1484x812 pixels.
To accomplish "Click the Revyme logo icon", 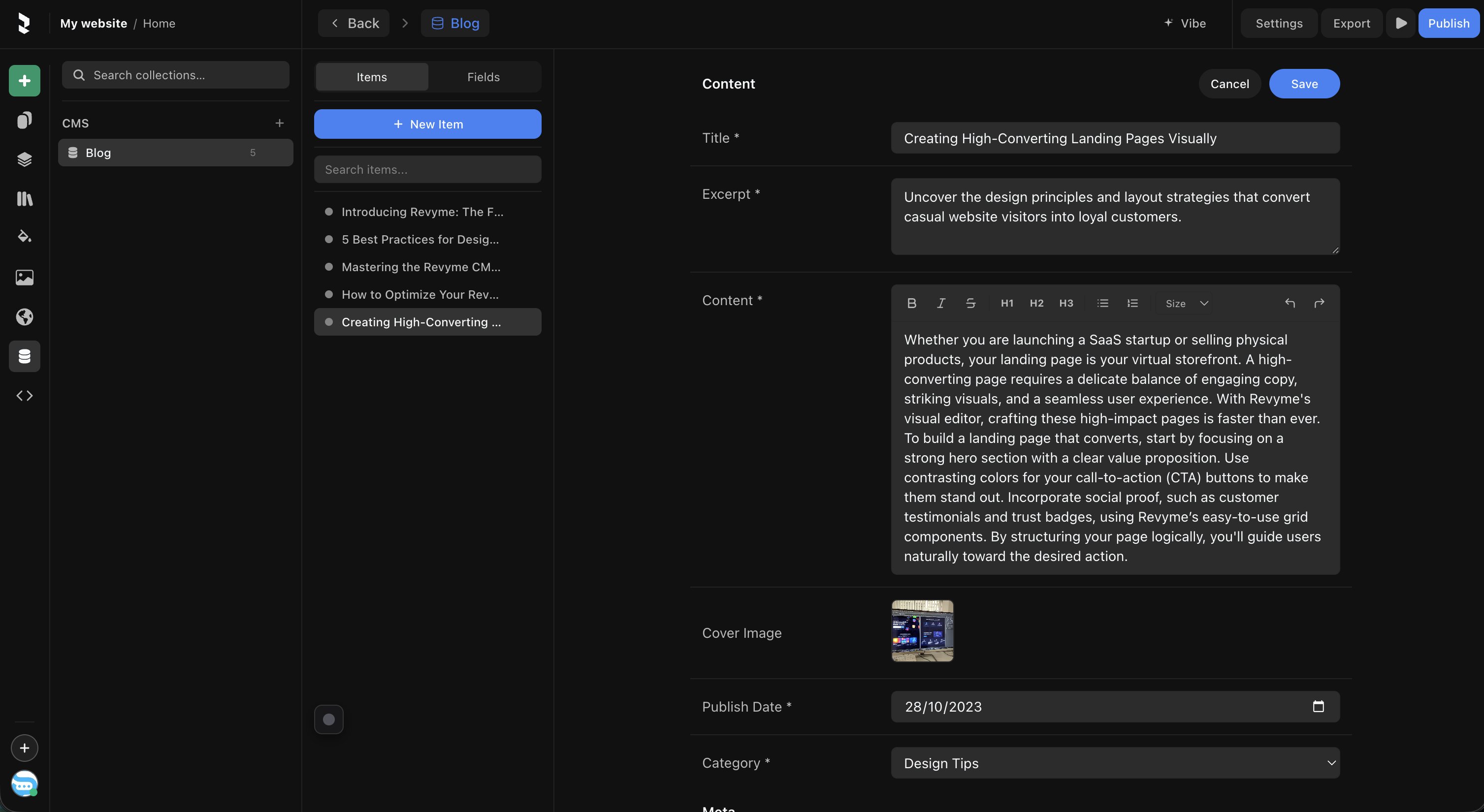I will coord(24,23).
